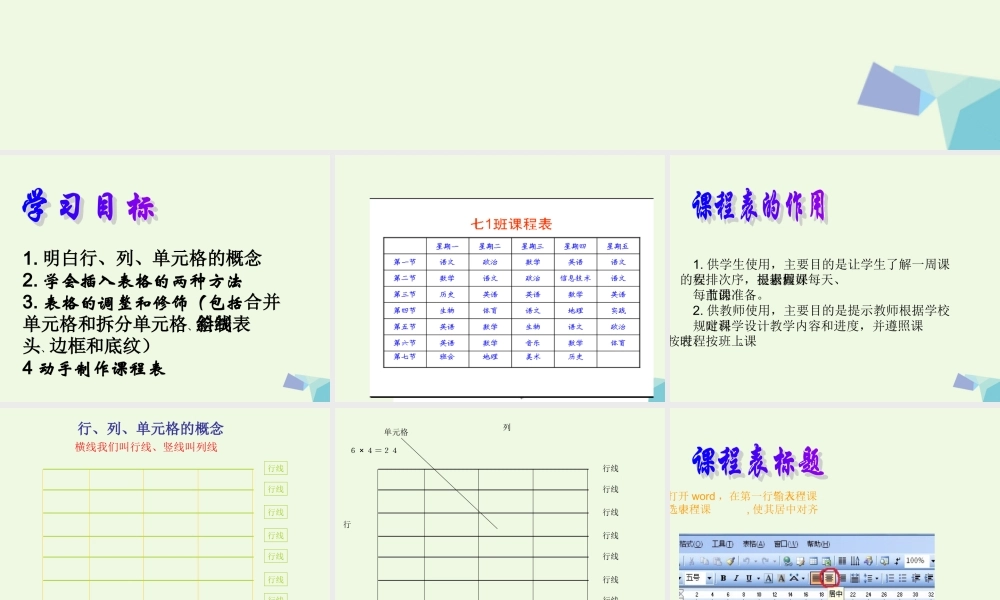The height and width of the screenshot is (600, 1000).
Task: Select the 学习目标 slide thumbnail
Action: tap(165, 278)
